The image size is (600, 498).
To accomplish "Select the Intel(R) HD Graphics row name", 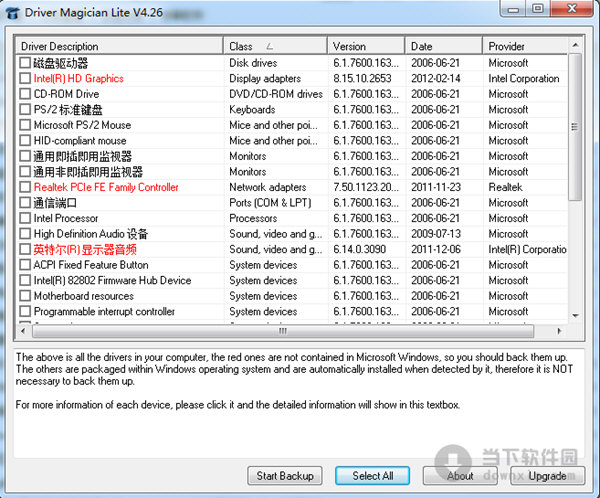I will pyautogui.click(x=79, y=78).
